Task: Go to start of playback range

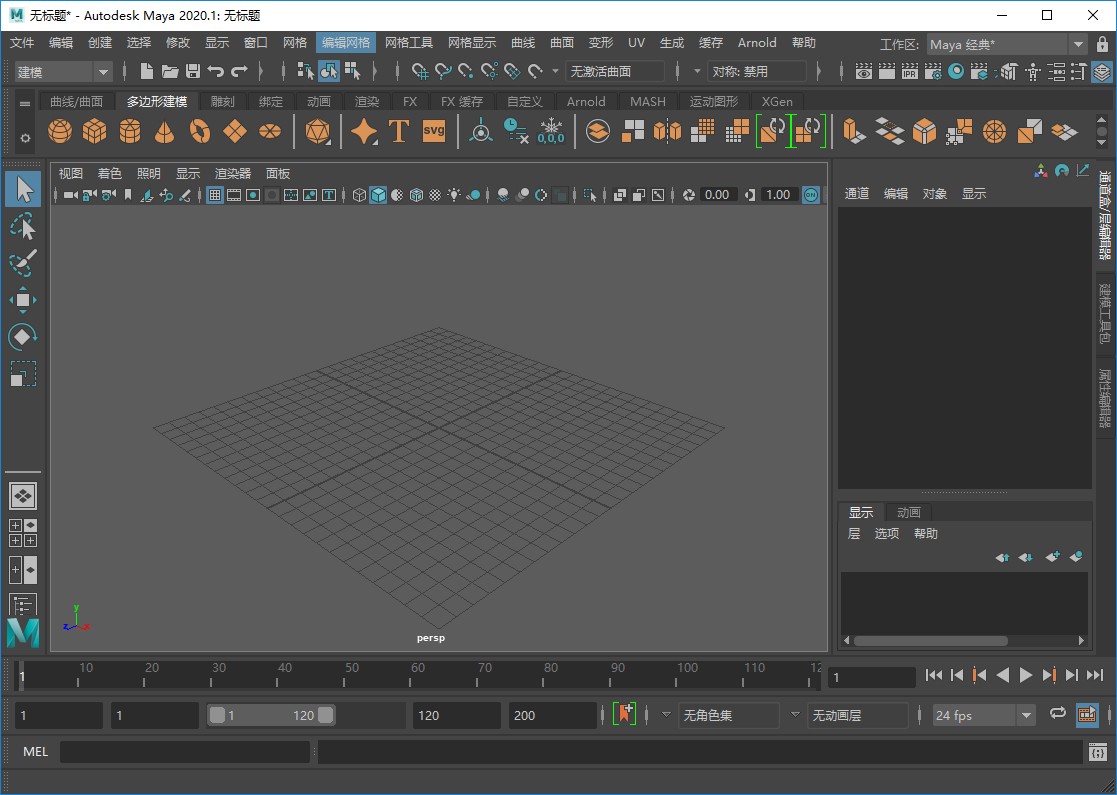Action: pyautogui.click(x=934, y=675)
